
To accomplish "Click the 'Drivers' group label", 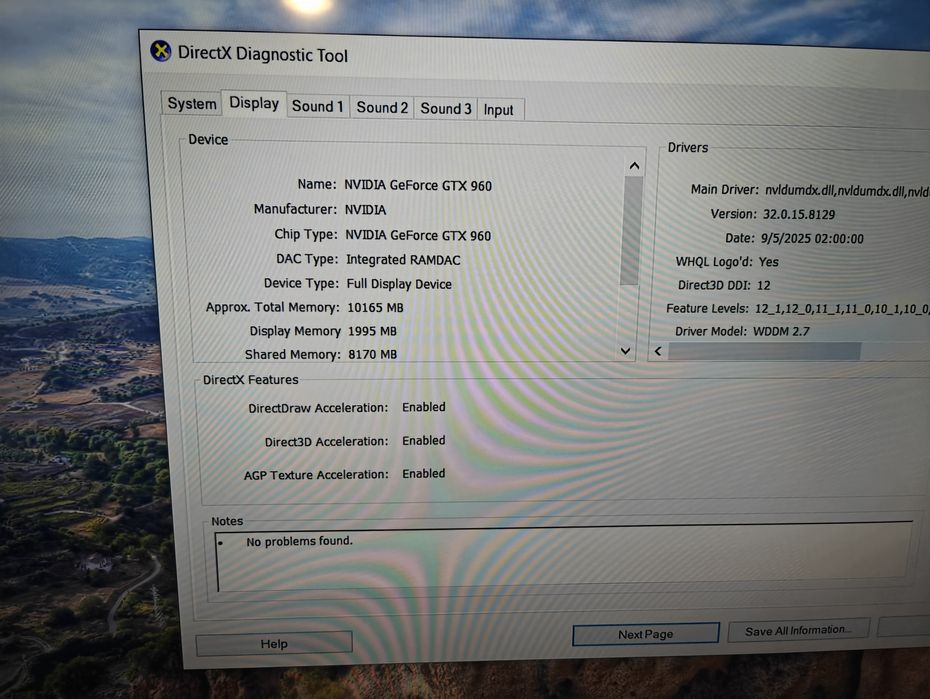I will point(688,148).
